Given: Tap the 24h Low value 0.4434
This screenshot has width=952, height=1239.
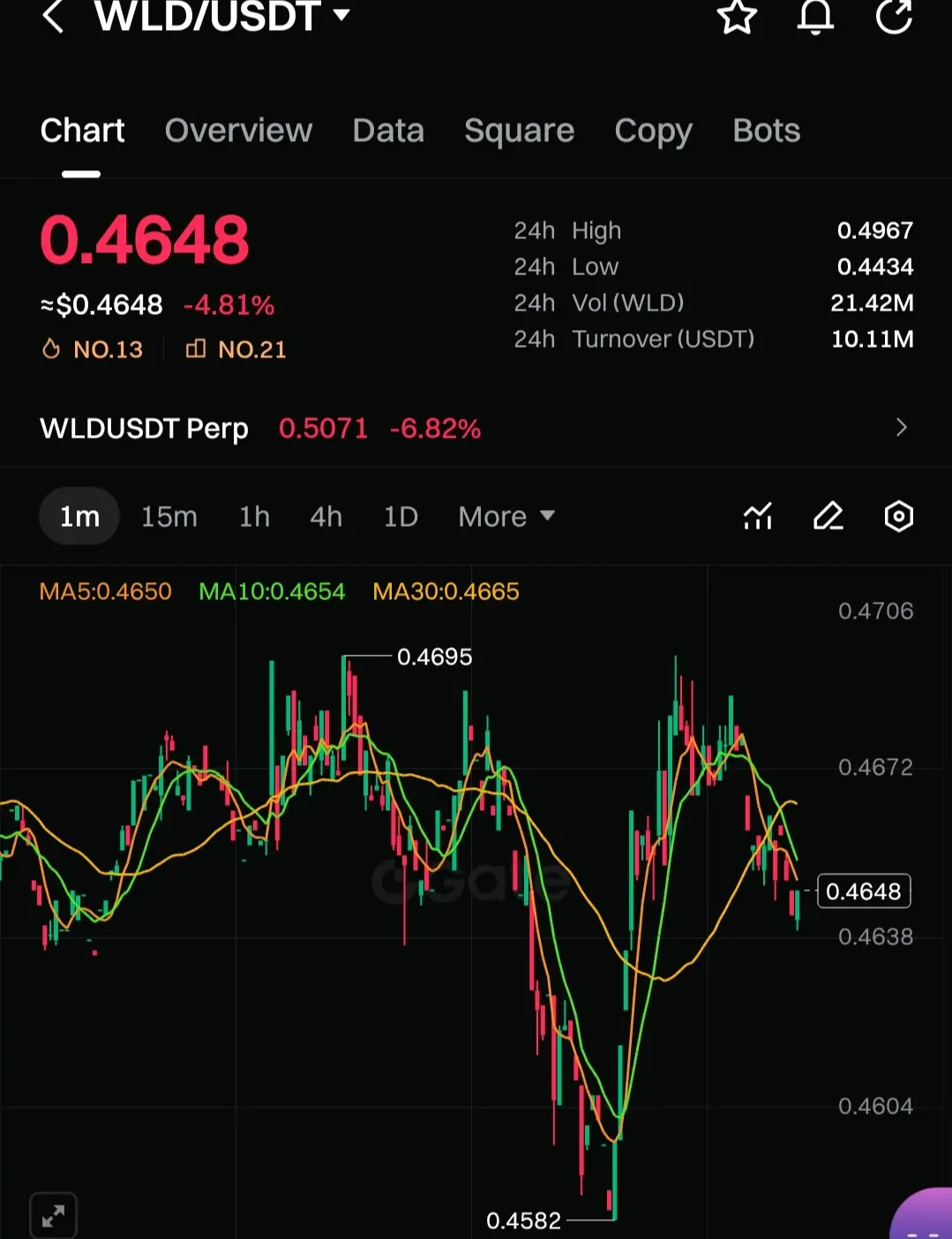Looking at the screenshot, I should pyautogui.click(x=875, y=267).
